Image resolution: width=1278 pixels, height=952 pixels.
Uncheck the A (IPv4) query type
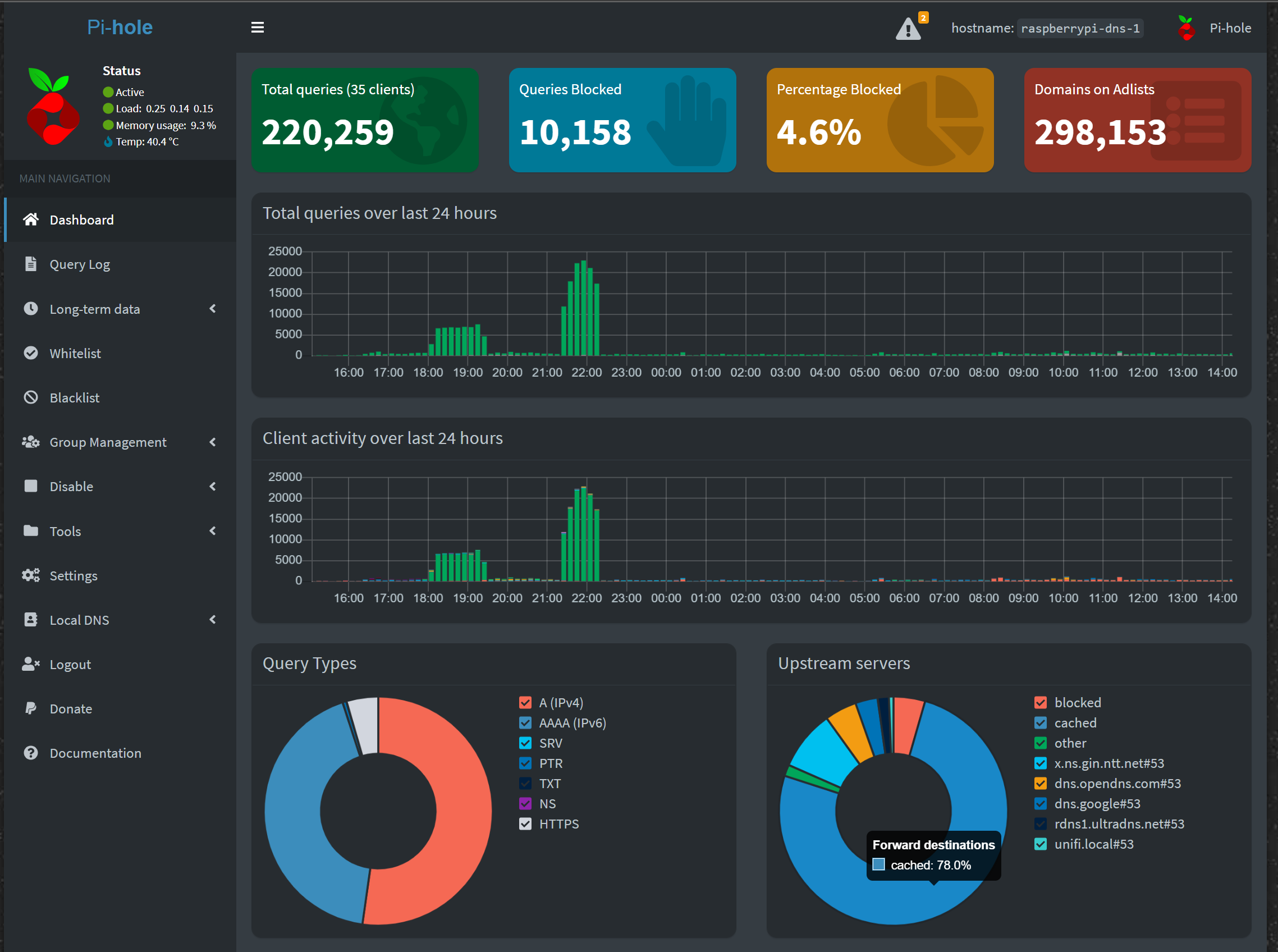coord(525,702)
